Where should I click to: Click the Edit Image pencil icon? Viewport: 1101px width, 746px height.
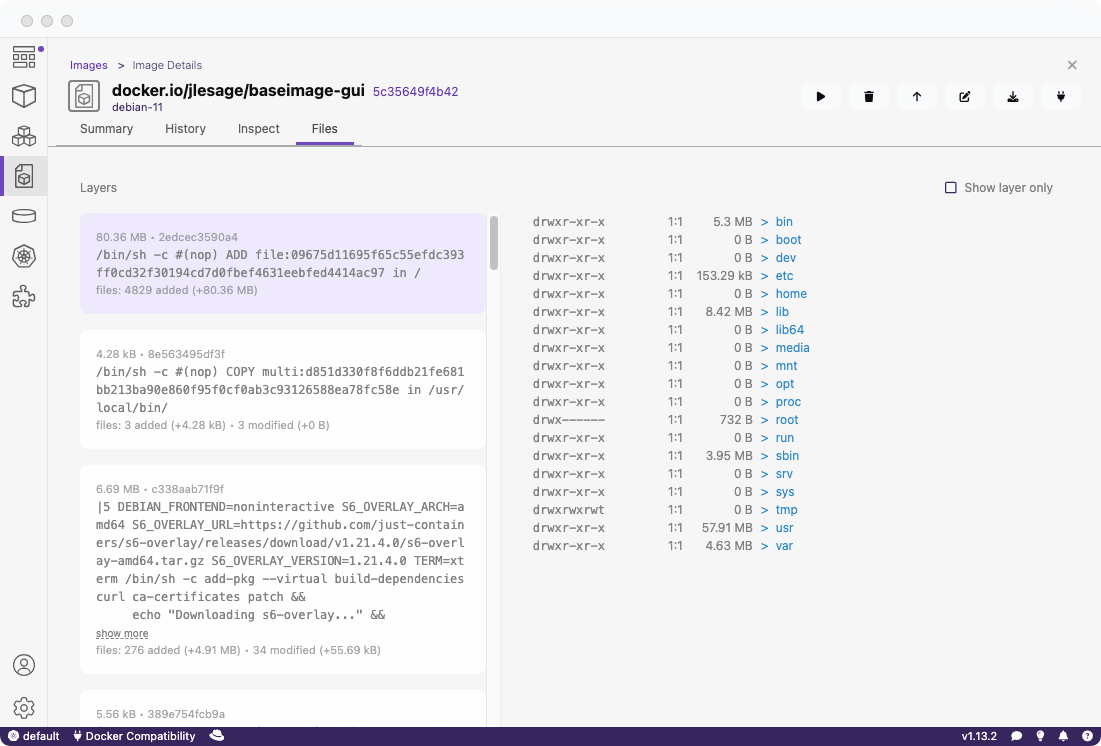coord(964,97)
